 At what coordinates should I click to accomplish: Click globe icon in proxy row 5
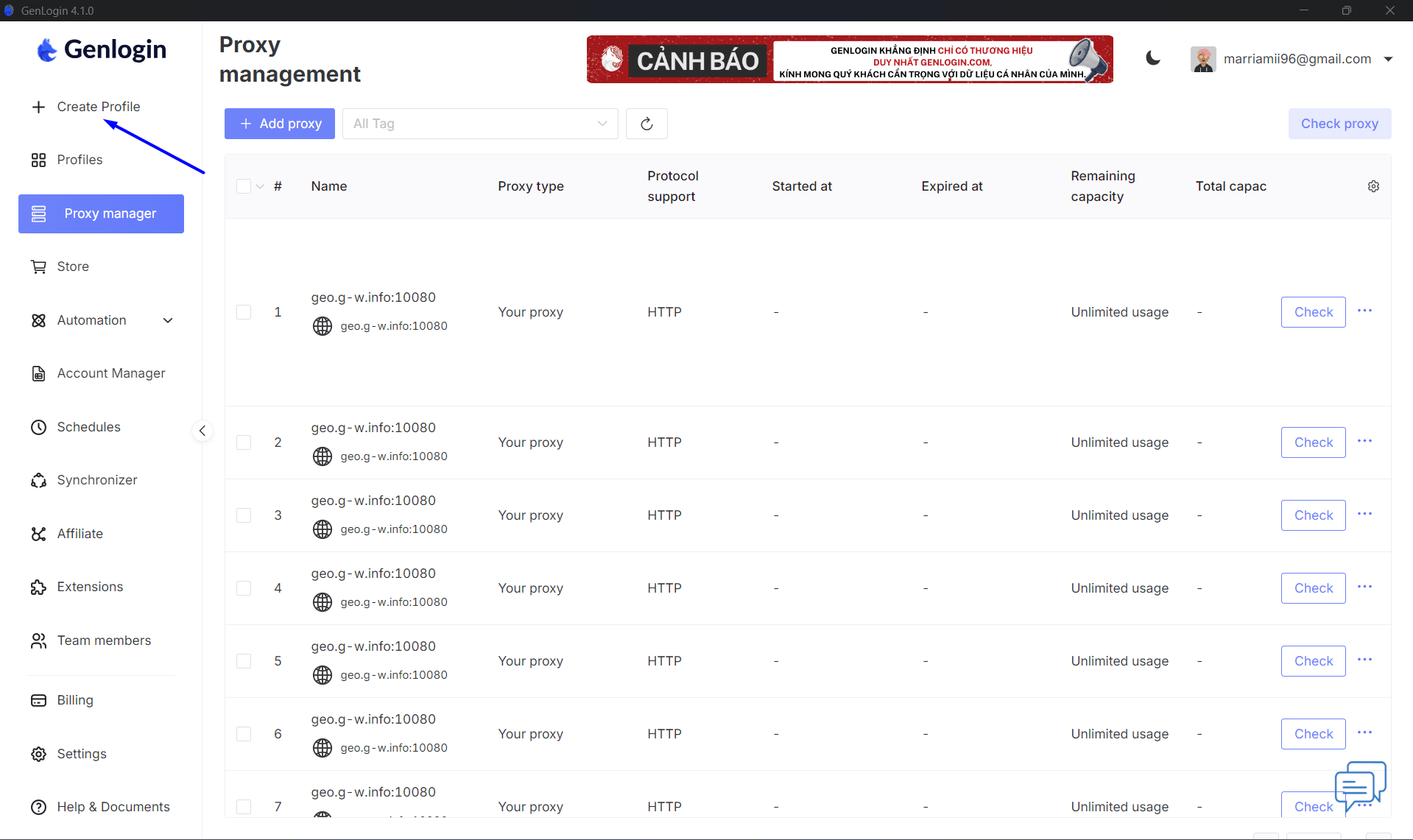click(x=323, y=675)
